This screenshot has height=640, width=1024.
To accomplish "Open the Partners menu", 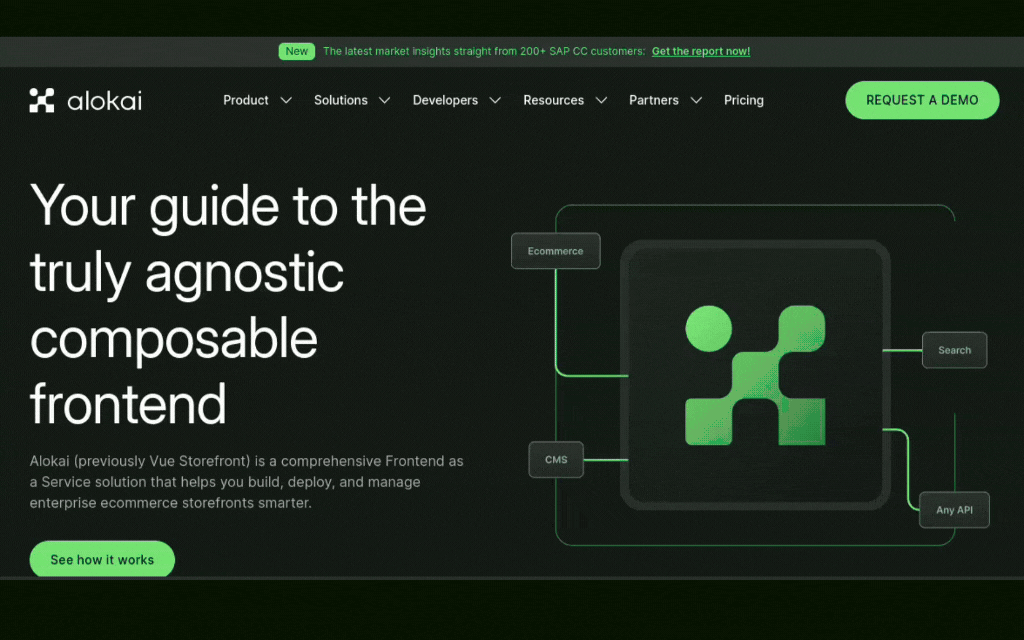I will (x=654, y=100).
